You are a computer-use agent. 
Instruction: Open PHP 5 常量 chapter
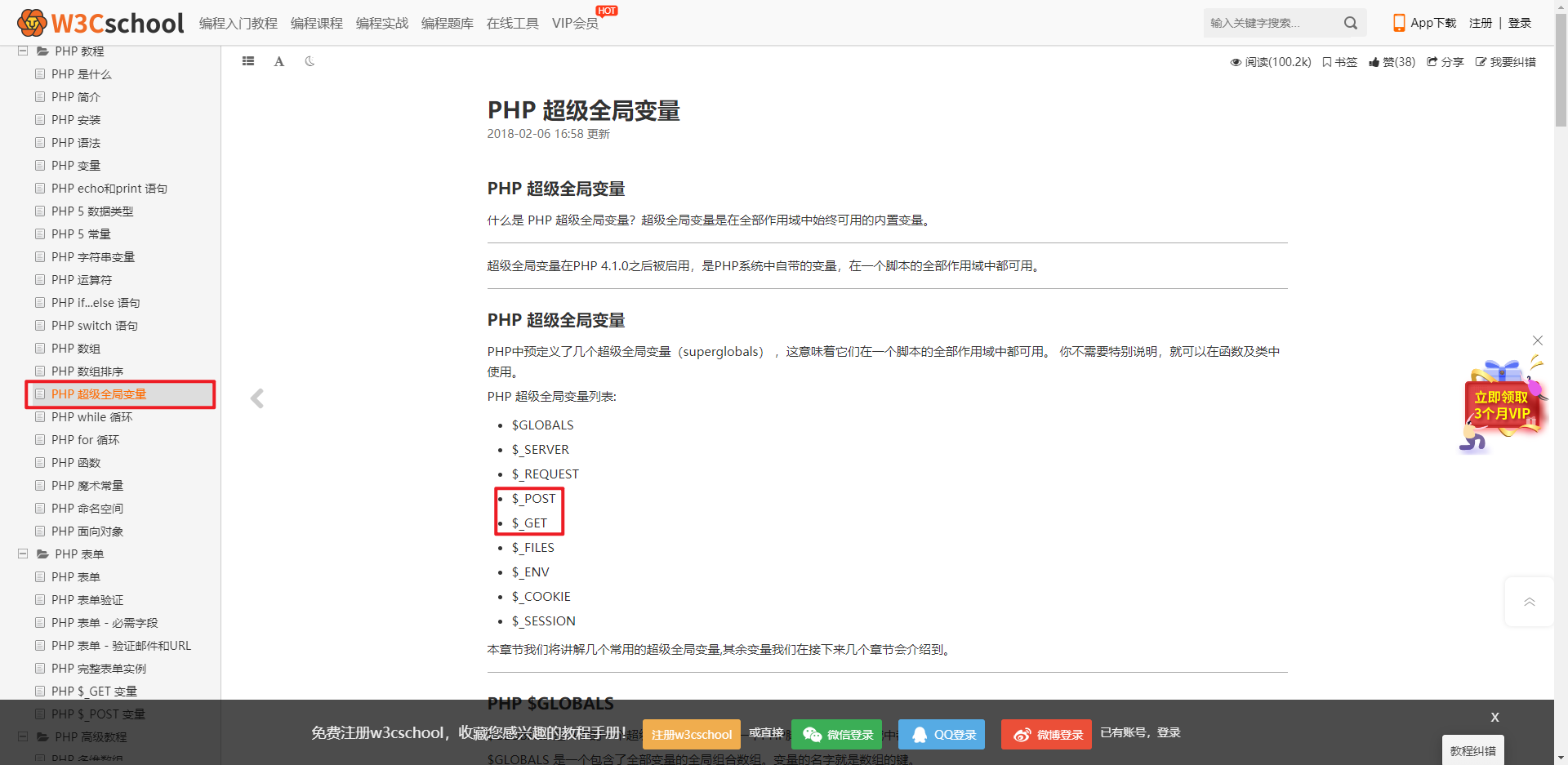pos(81,234)
